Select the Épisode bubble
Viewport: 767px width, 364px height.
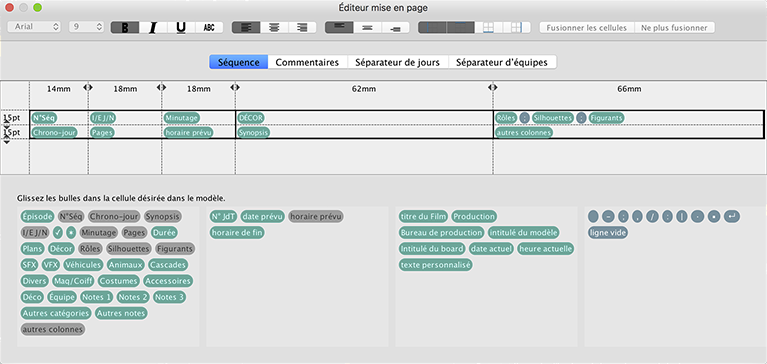click(37, 216)
